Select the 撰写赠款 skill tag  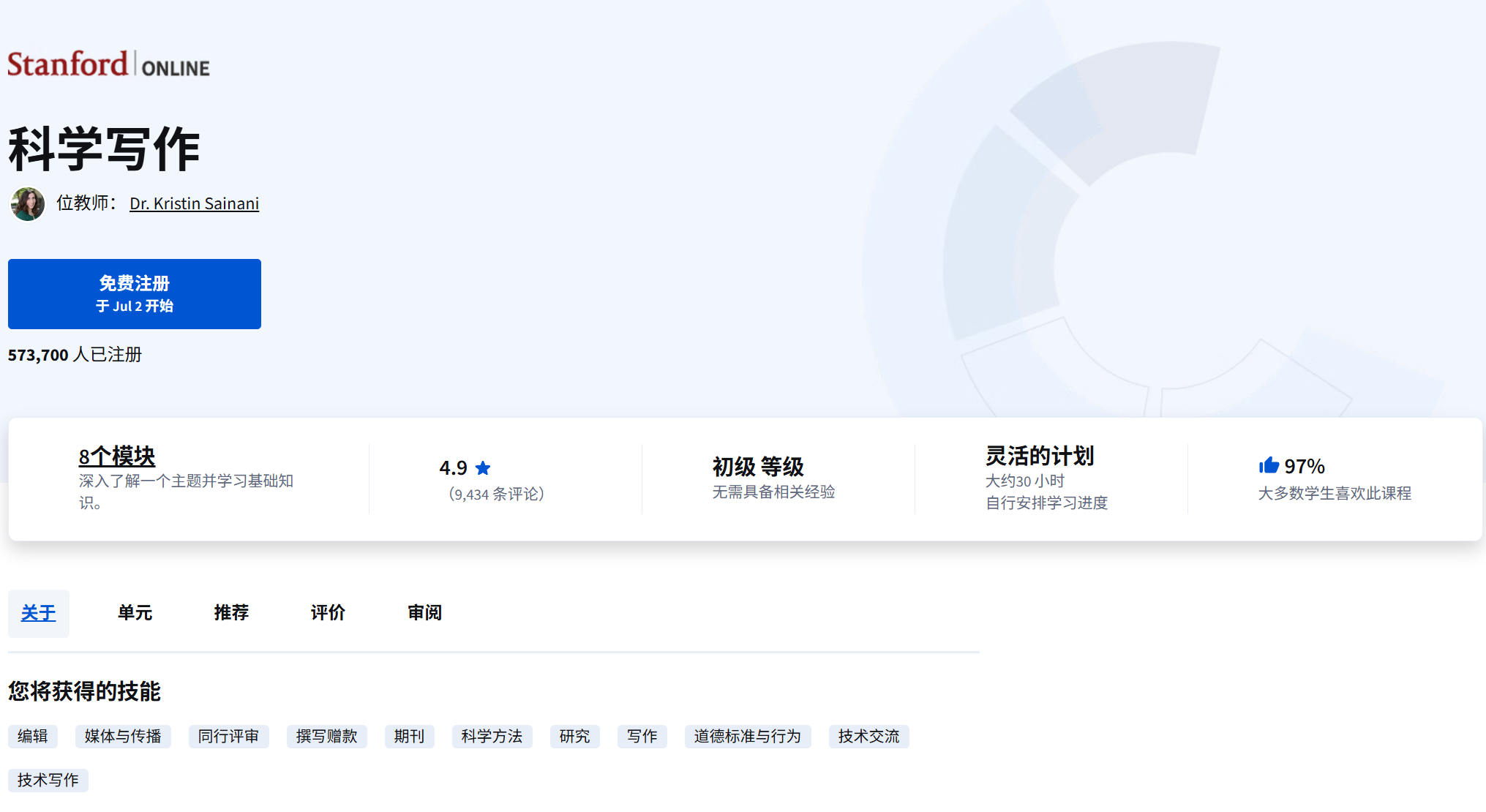[x=327, y=737]
